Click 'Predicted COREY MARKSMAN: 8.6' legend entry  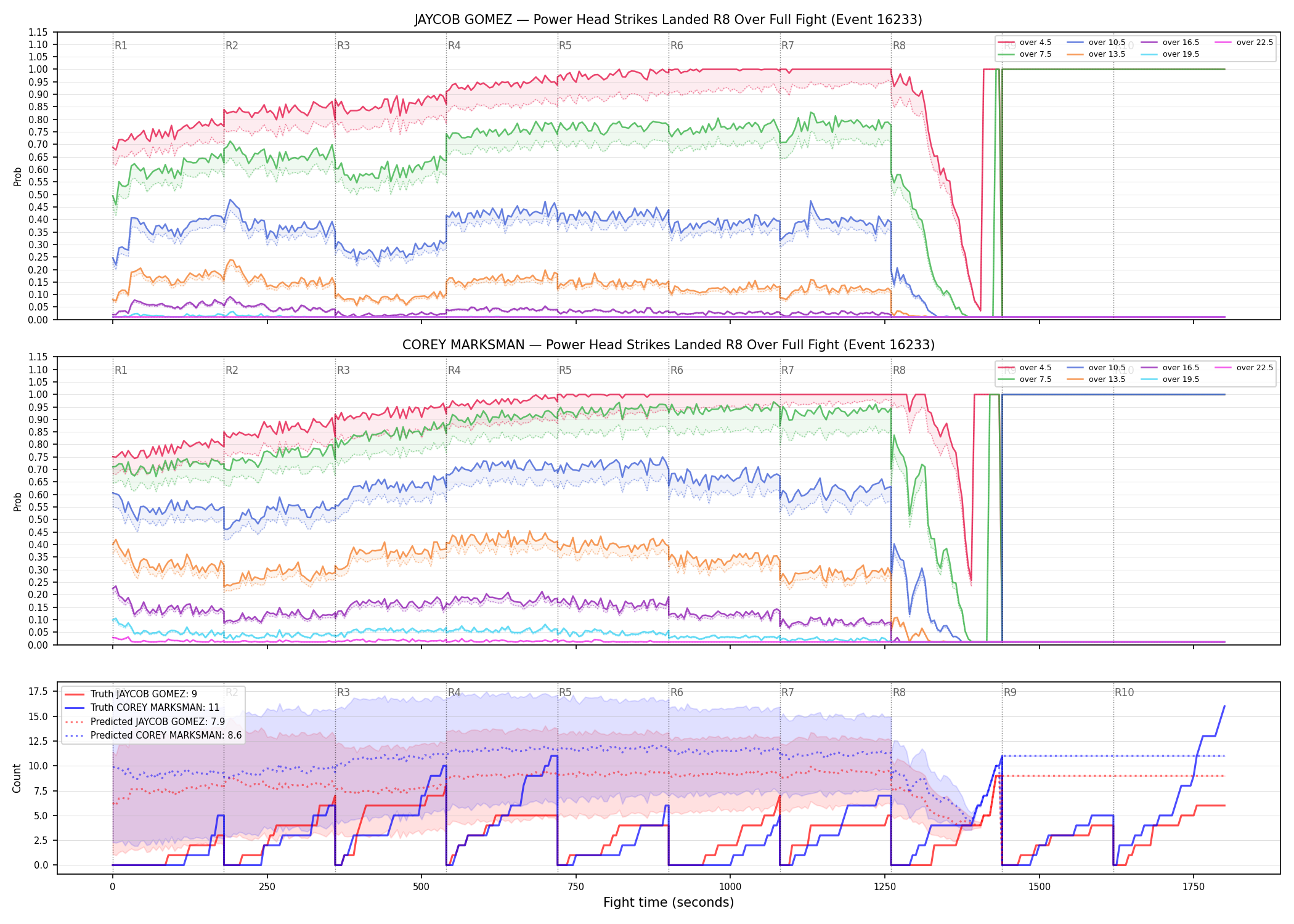(153, 736)
